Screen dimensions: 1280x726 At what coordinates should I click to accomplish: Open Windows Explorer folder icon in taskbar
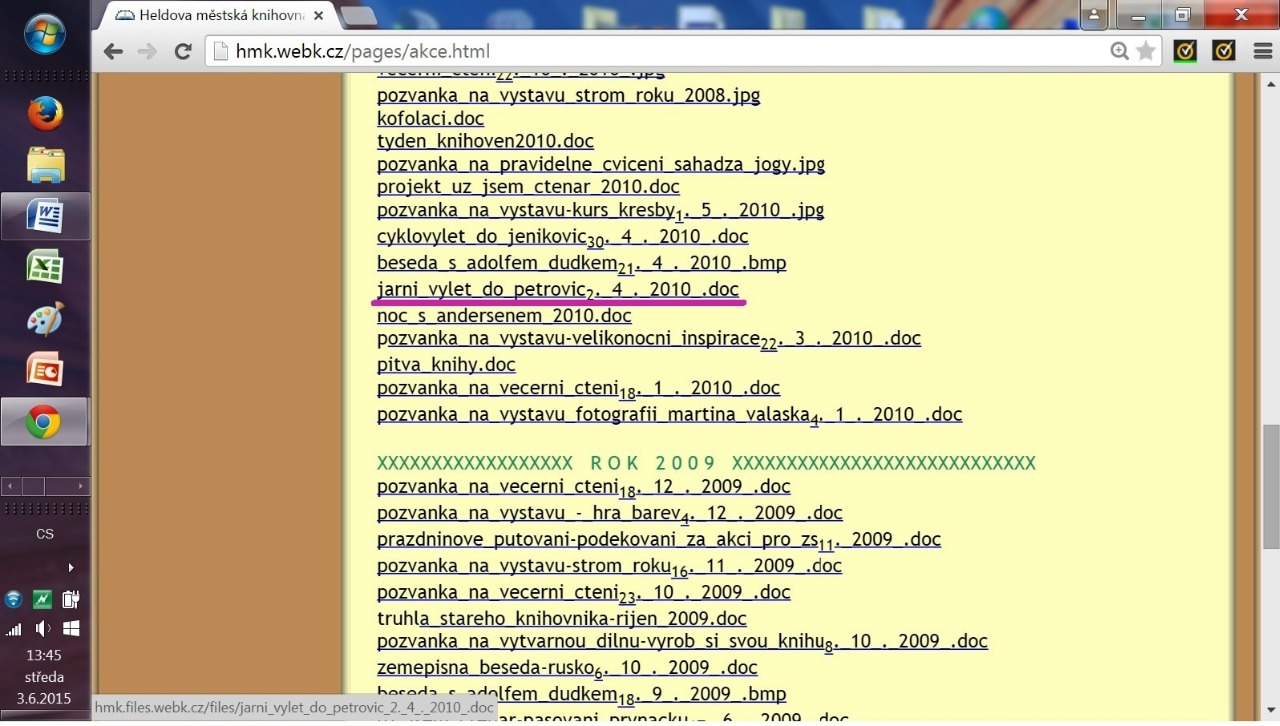(x=45, y=165)
